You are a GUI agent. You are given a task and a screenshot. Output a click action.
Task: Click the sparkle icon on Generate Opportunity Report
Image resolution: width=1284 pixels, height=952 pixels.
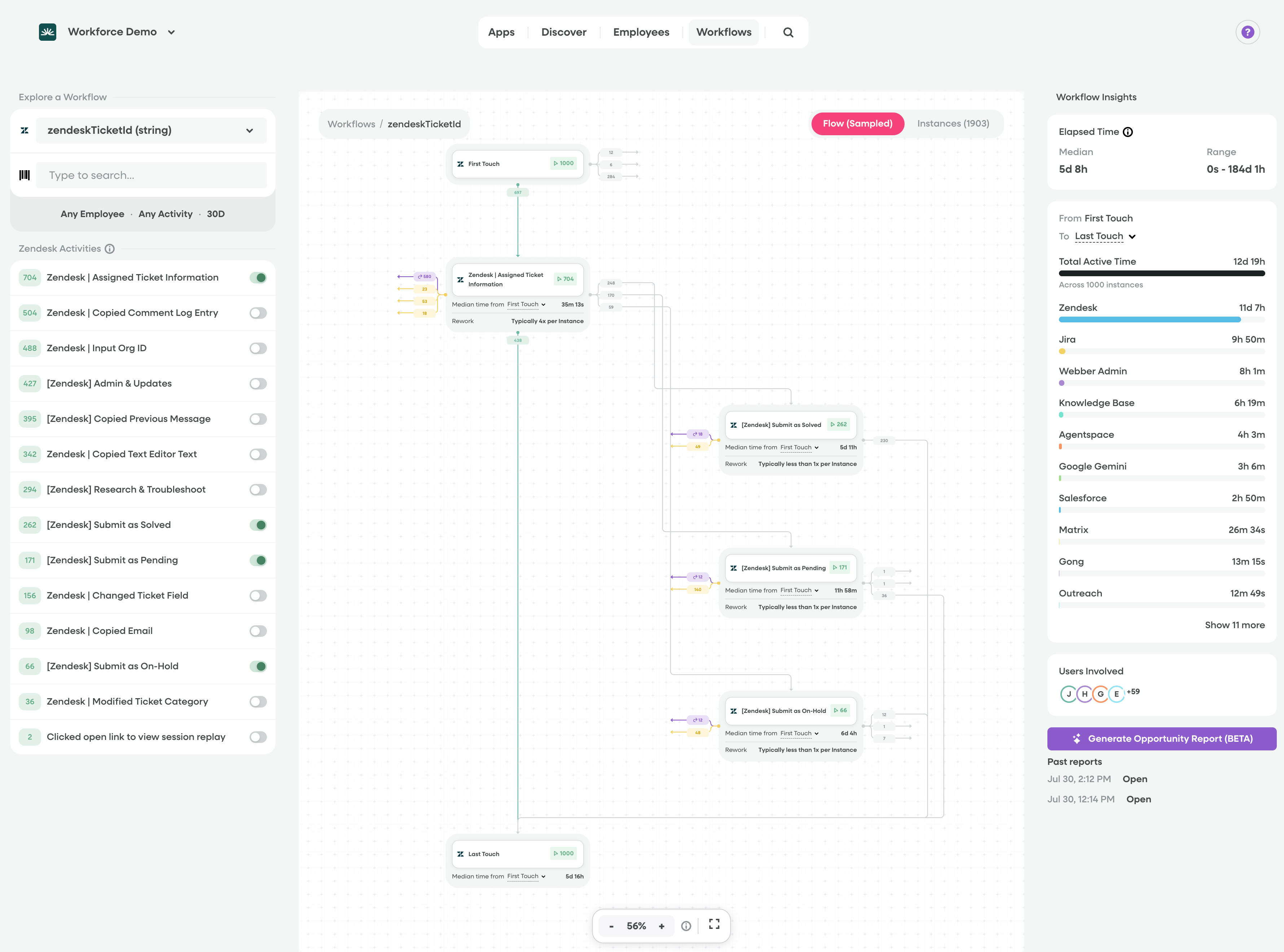point(1076,739)
